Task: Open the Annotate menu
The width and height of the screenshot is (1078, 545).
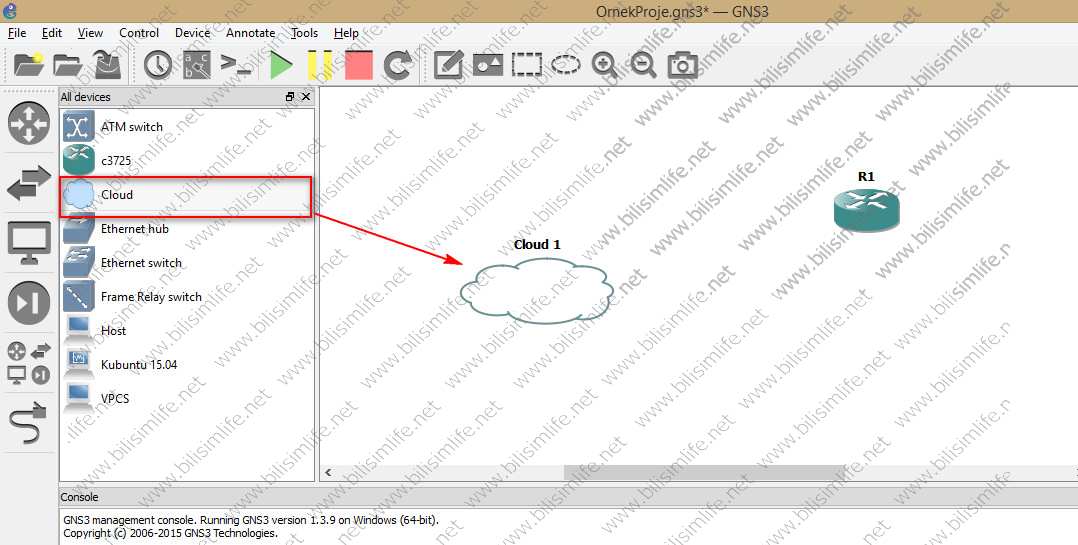Action: 250,33
